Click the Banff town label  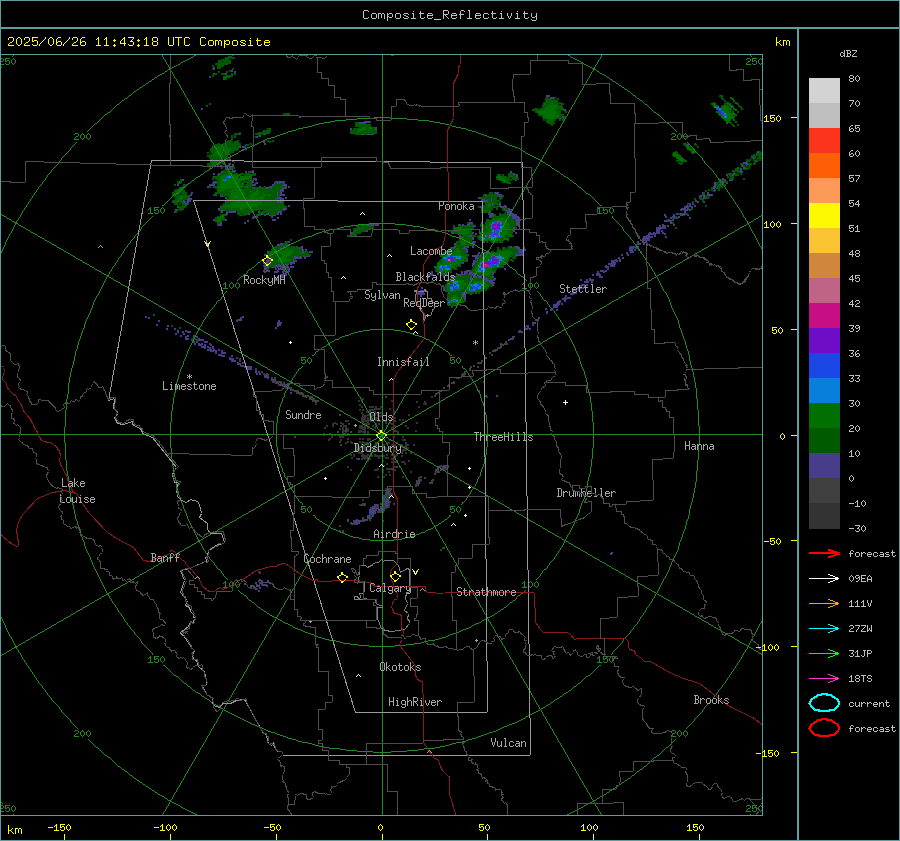coord(165,557)
